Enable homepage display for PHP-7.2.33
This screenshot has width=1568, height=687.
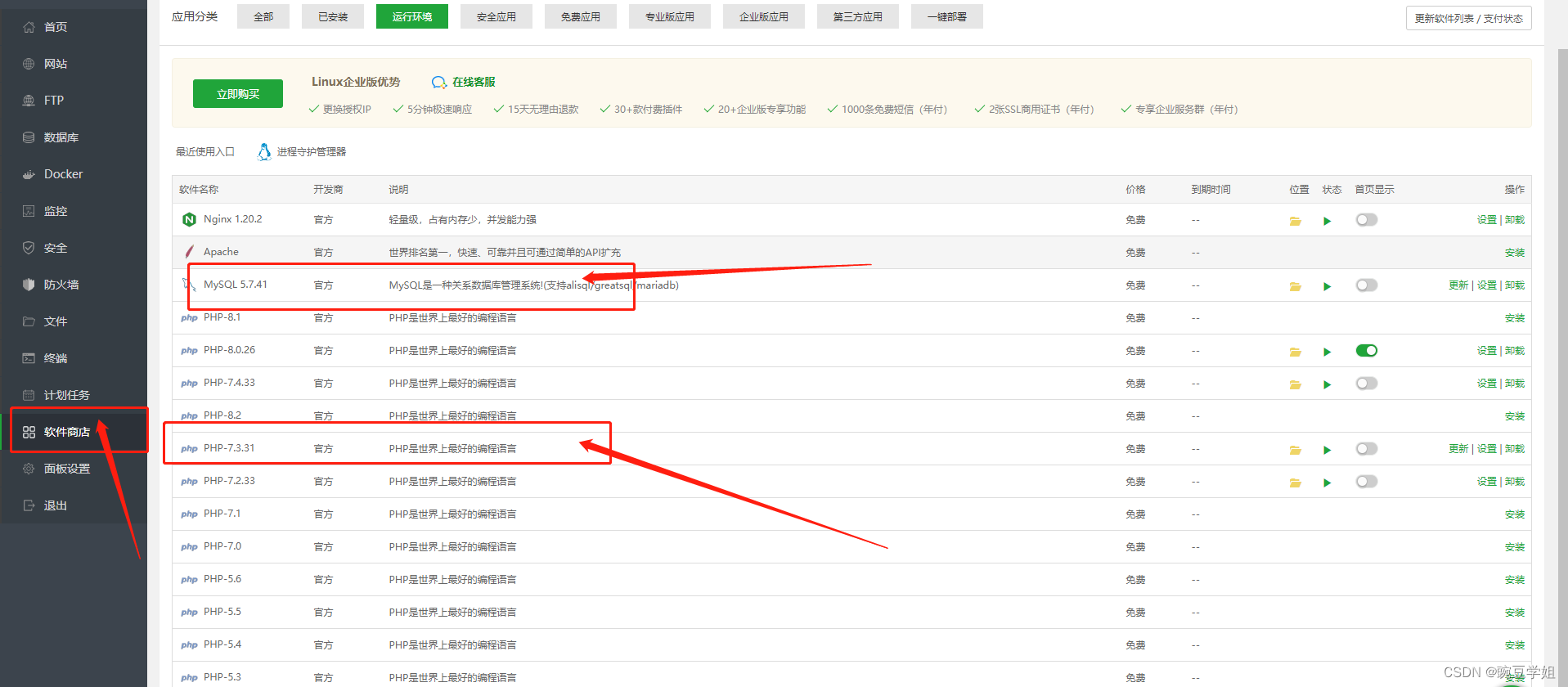click(1367, 481)
